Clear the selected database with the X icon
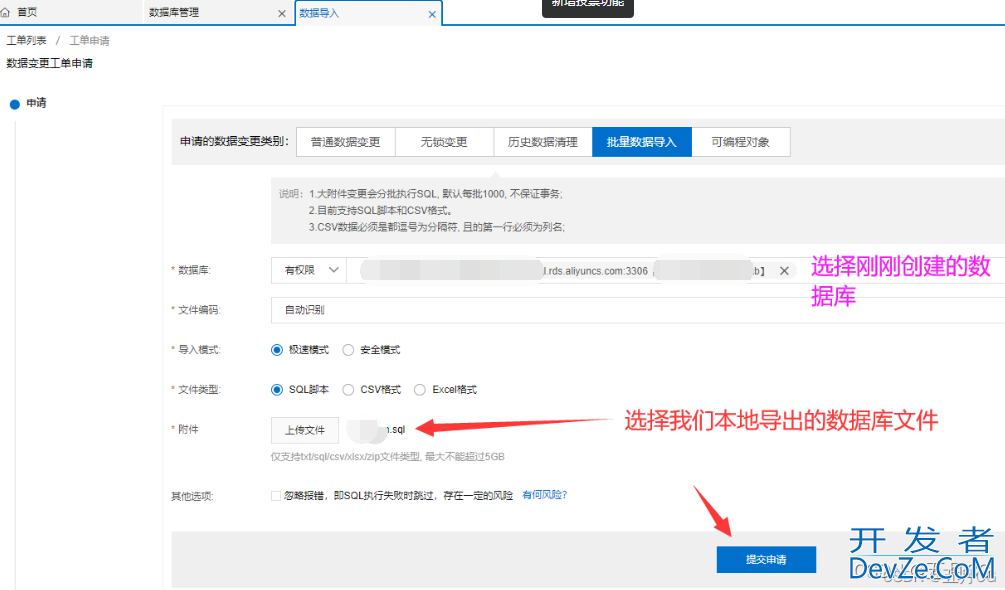This screenshot has width=1005, height=590. click(x=784, y=271)
